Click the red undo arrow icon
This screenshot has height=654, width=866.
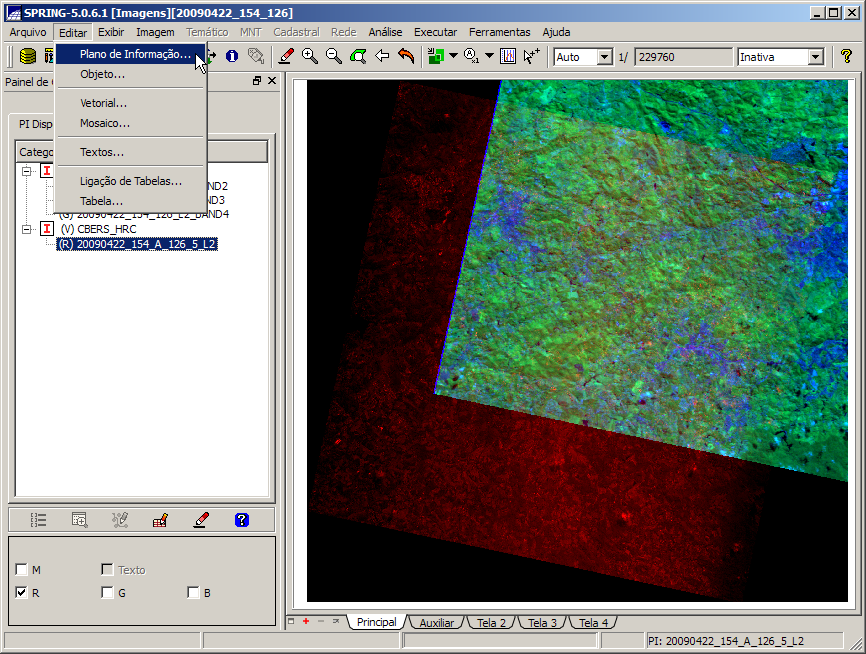pos(406,57)
